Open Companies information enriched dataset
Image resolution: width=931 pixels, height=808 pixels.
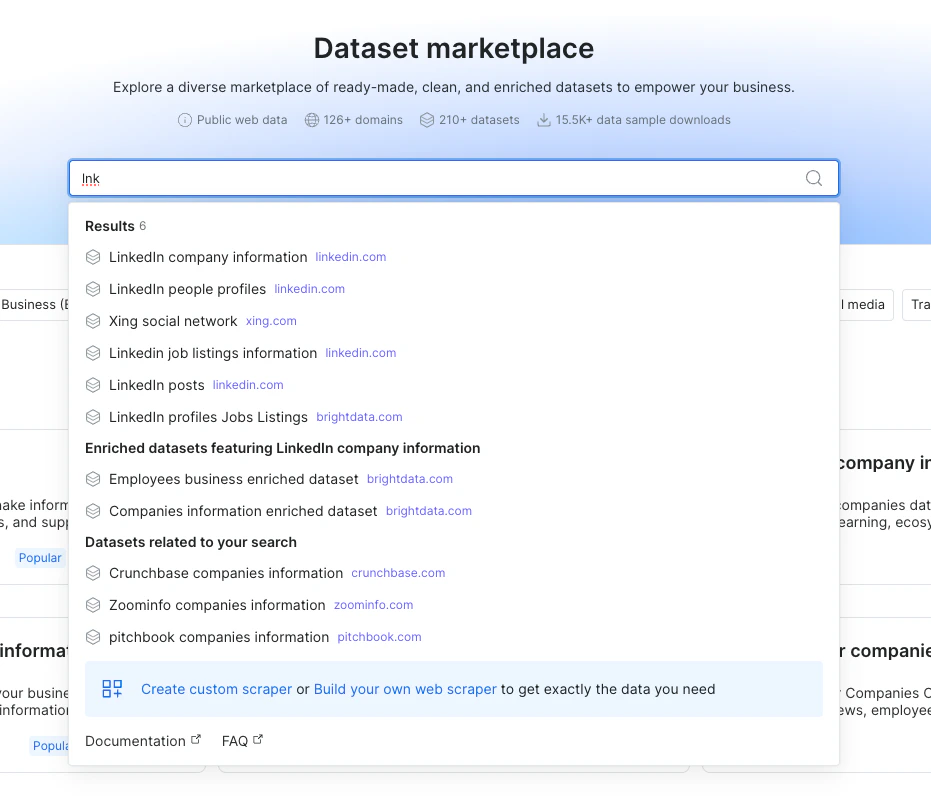tap(243, 511)
